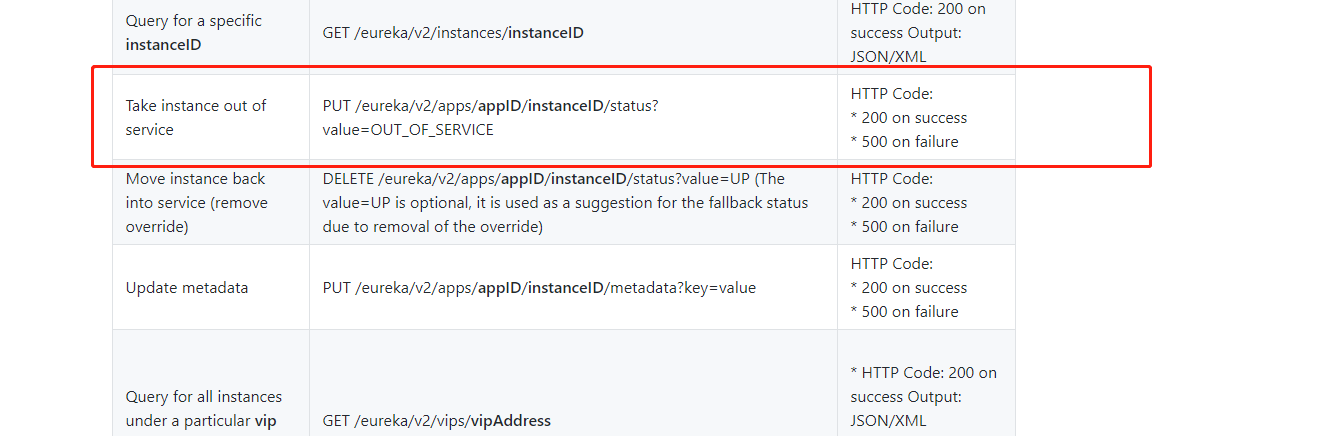This screenshot has height=436, width=1329.
Task: Select PUT metadata?key=value endpoint text
Action: 539,287
